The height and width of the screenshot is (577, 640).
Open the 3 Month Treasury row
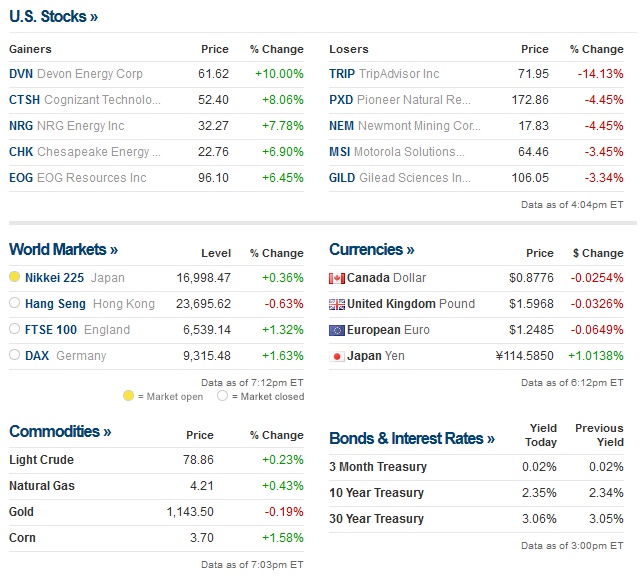click(x=476, y=467)
